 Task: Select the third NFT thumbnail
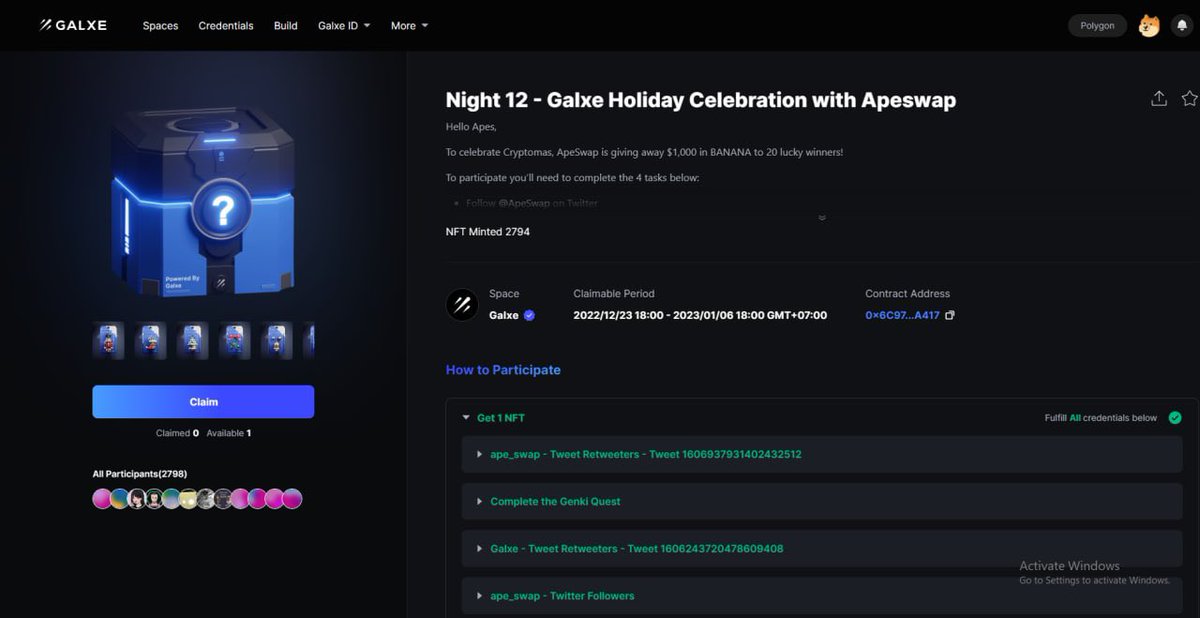(x=193, y=341)
